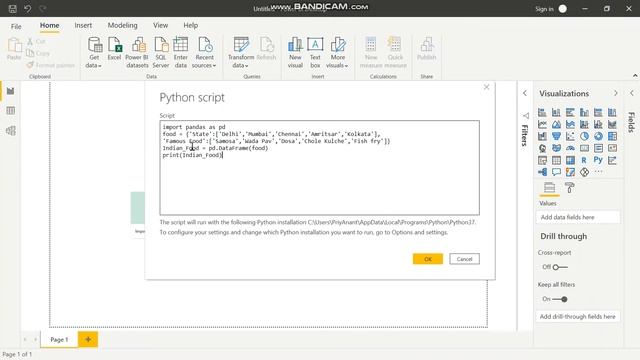Viewport: 640px width, 360px height.
Task: Select the decomposition tree visual
Action: click(542, 172)
